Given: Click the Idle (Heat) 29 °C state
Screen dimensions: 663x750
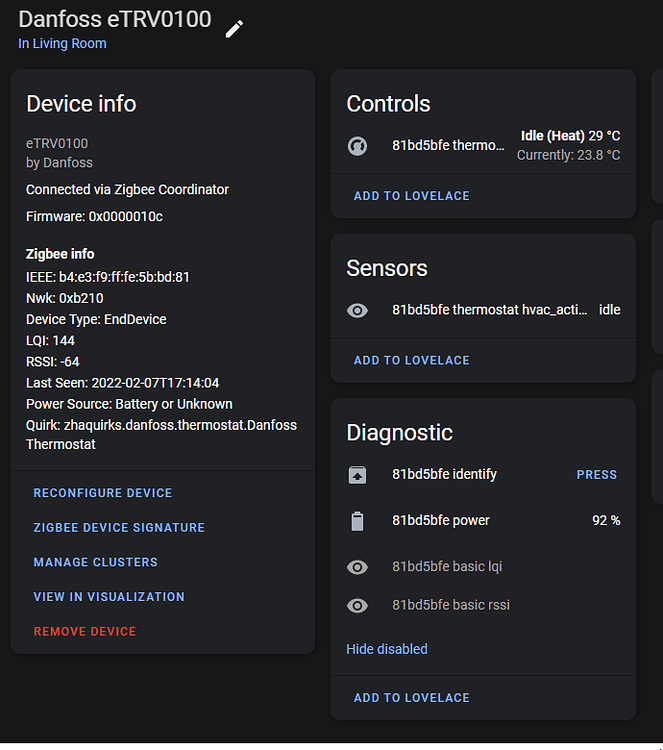Looking at the screenshot, I should (570, 136).
